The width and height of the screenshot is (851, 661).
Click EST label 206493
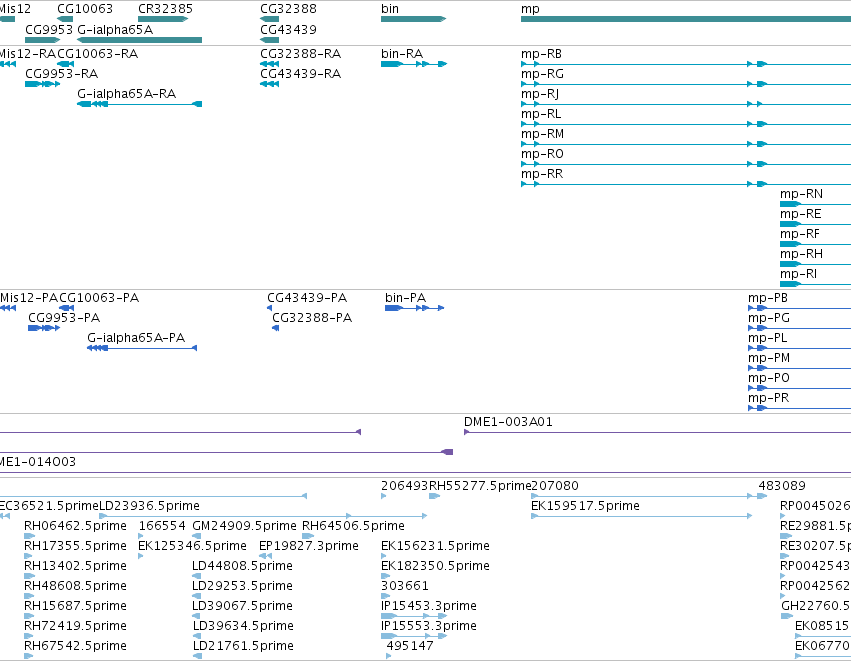coord(405,486)
